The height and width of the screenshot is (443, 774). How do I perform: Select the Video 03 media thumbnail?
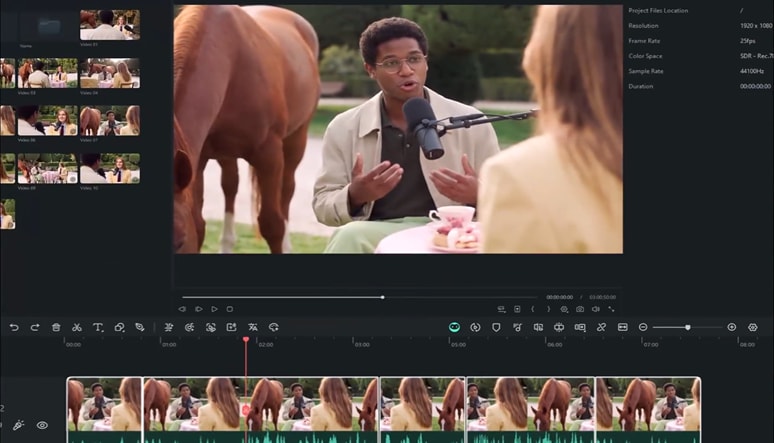point(48,73)
